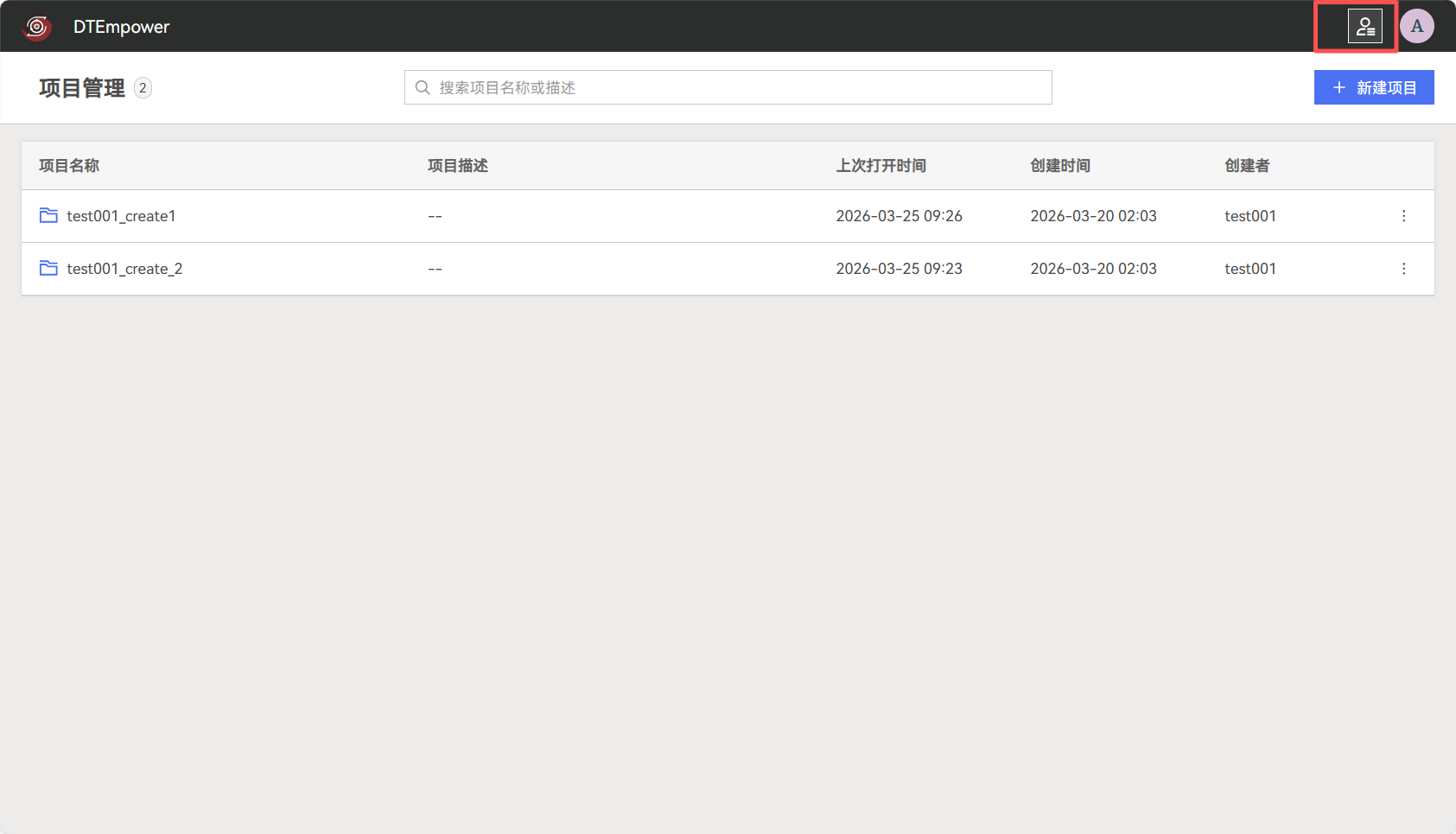Click the folder icon of test001_create1
The image size is (1456, 834).
coord(48,215)
